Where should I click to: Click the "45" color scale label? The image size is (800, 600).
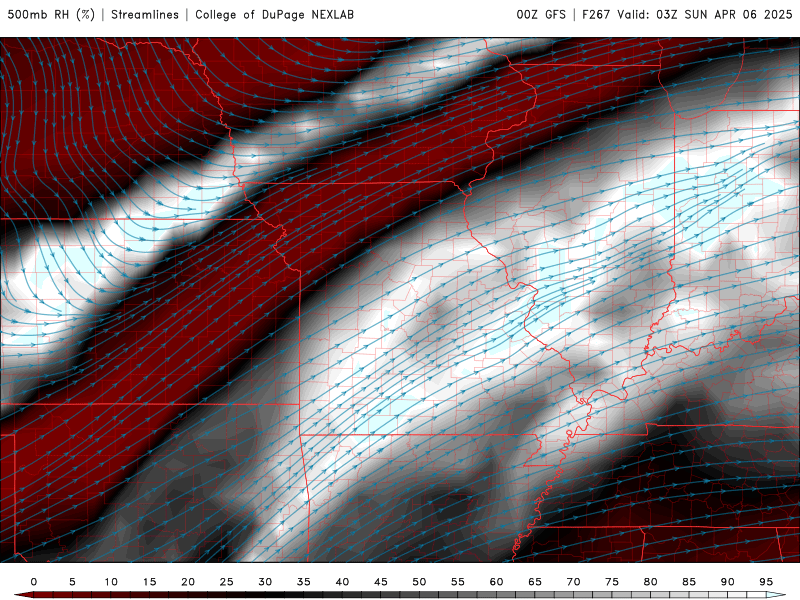[x=381, y=582]
